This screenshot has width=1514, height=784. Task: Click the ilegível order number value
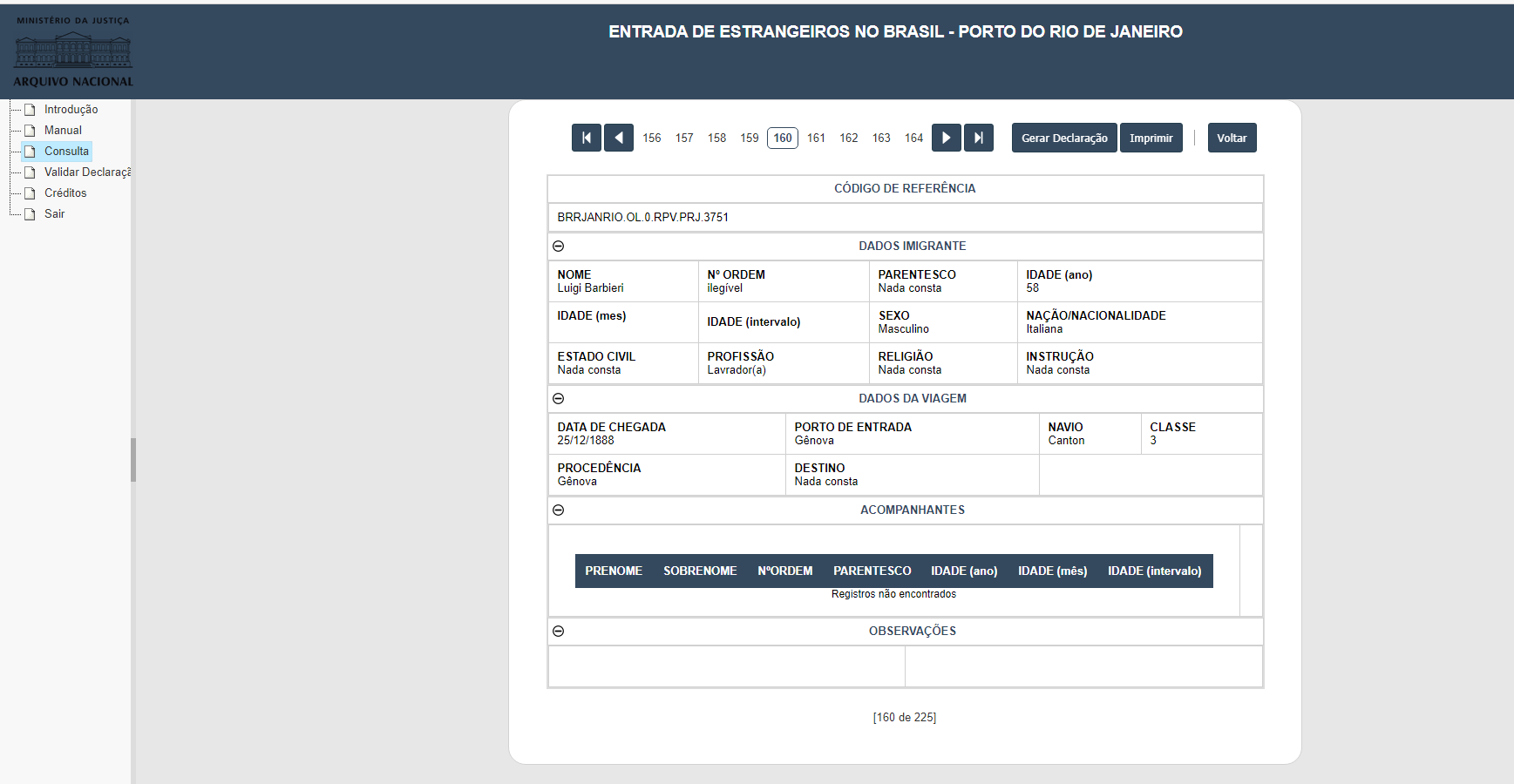tap(725, 288)
